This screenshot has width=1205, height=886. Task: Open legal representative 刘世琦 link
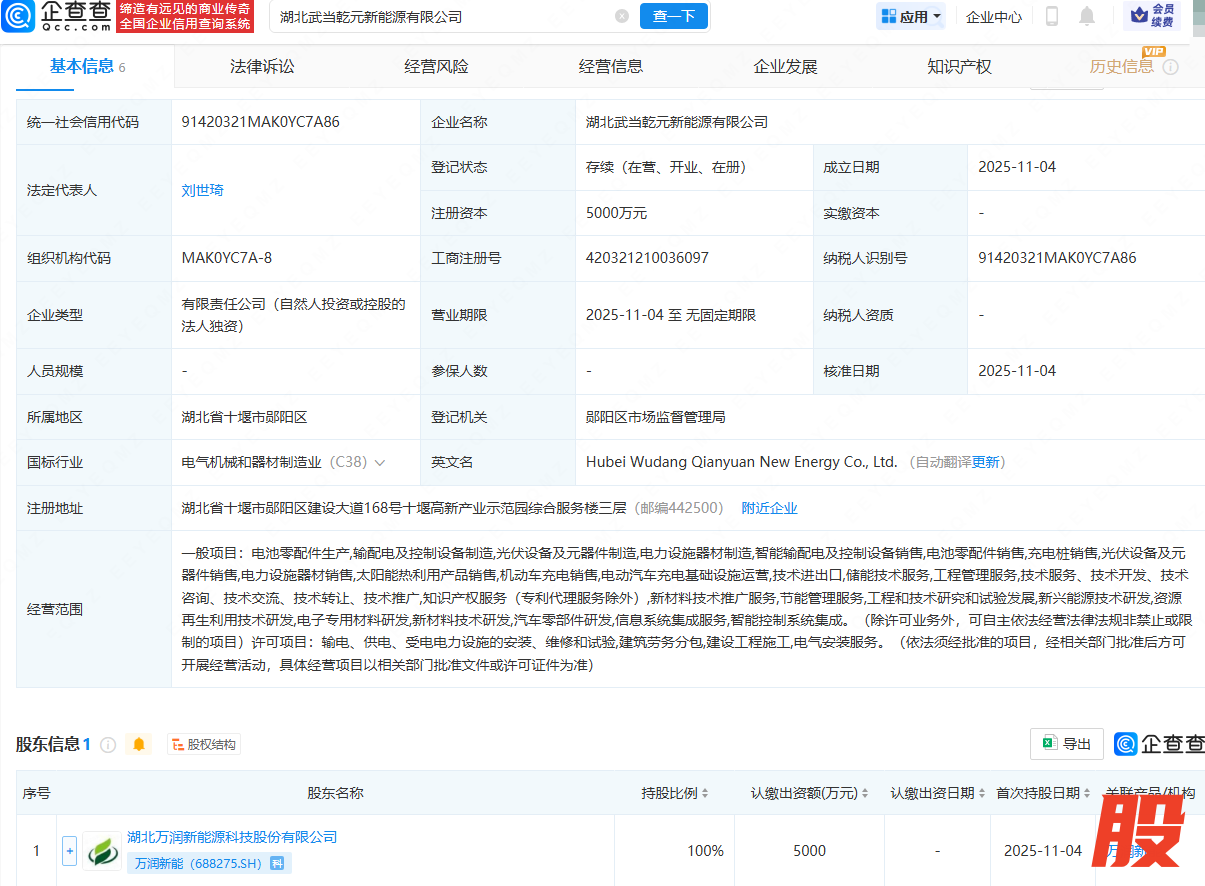[x=202, y=190]
